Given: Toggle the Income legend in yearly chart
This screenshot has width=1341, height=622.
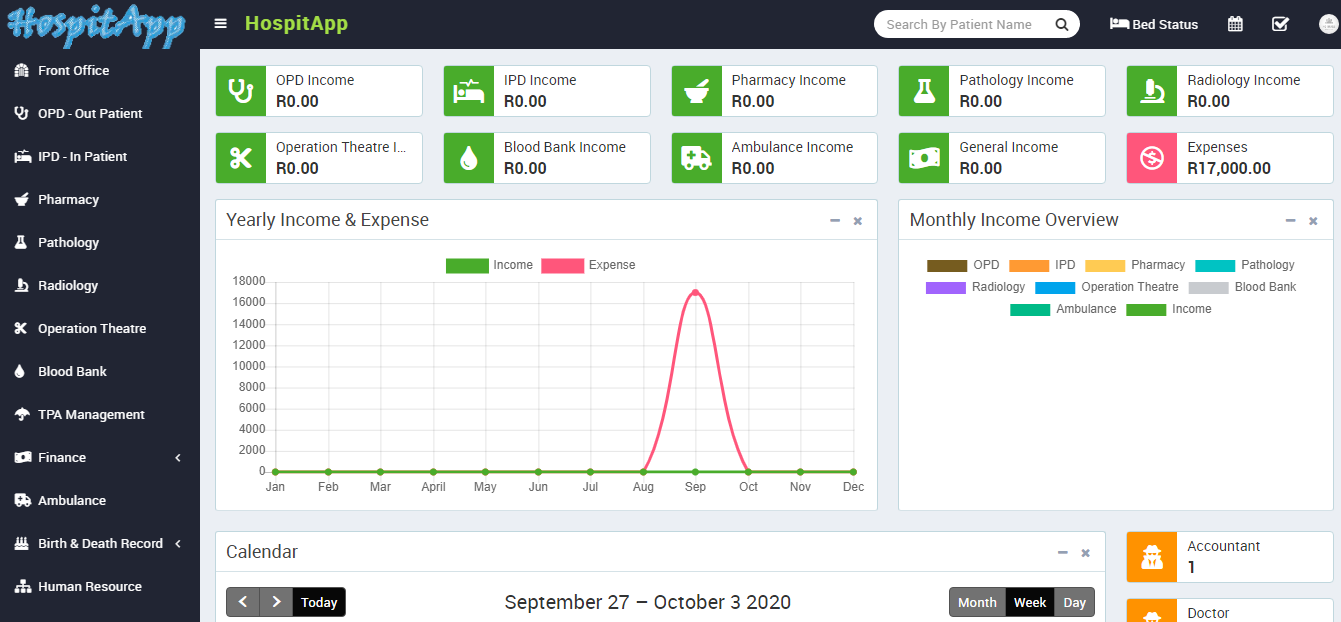Looking at the screenshot, I should (x=489, y=265).
